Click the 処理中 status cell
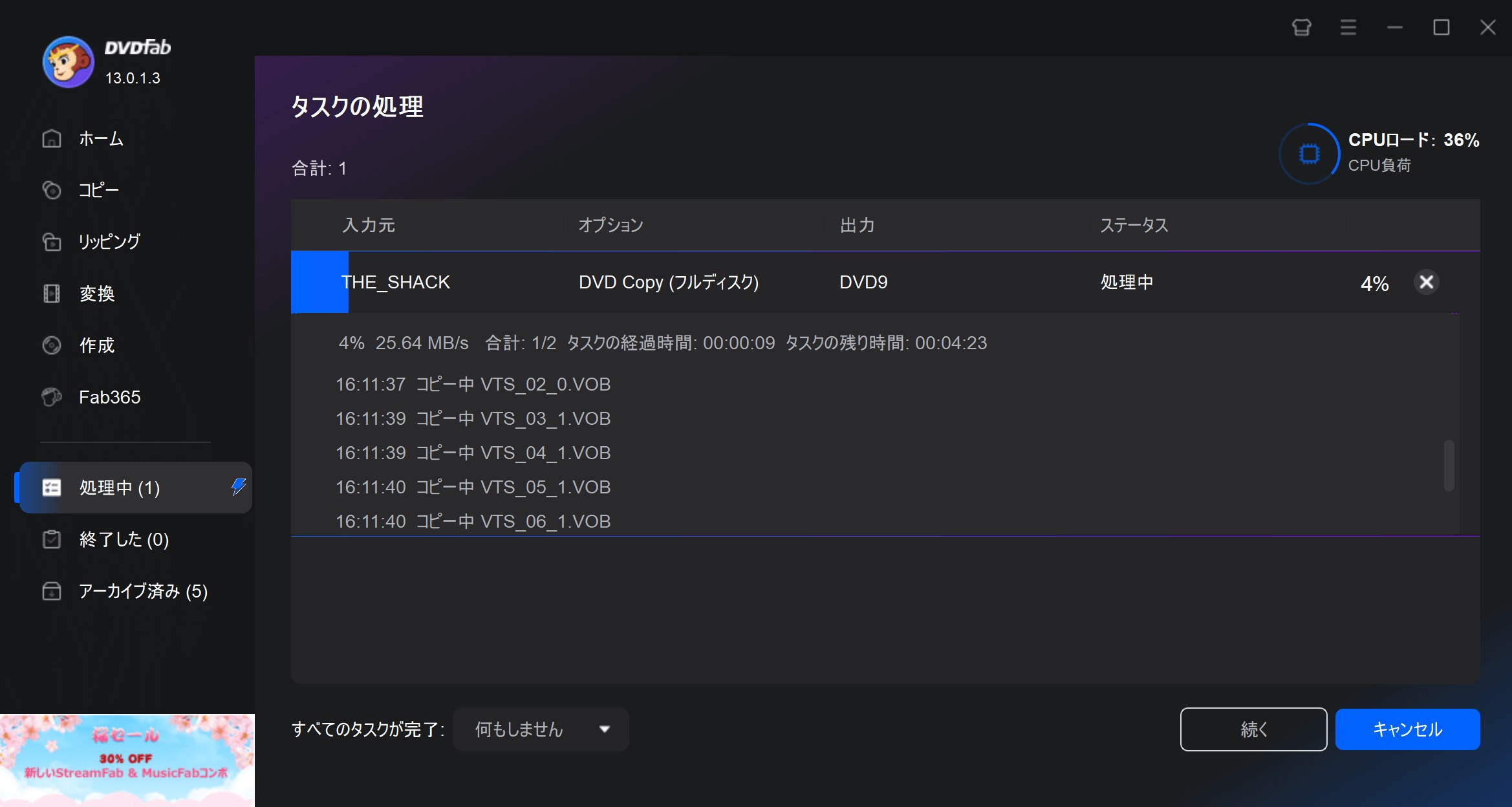1512x807 pixels. pos(1127,282)
